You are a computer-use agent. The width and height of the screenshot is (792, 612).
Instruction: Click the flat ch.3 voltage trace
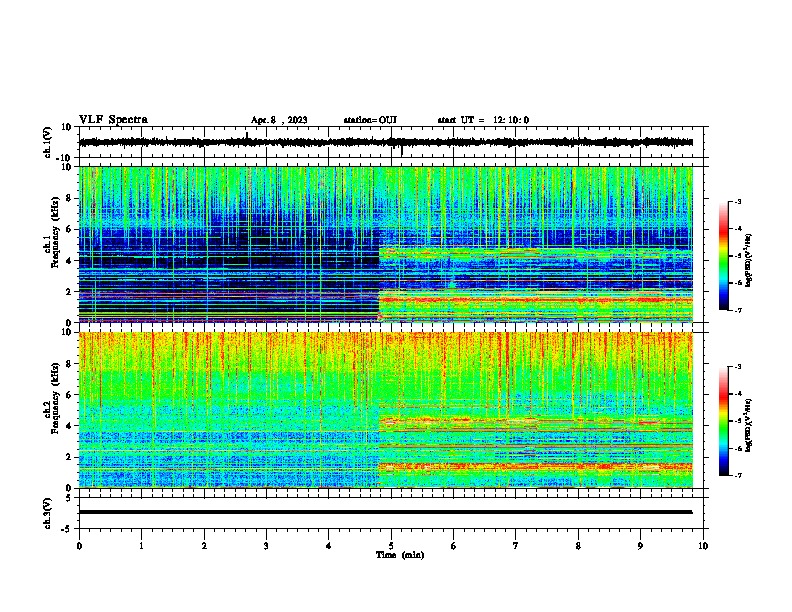[385, 512]
